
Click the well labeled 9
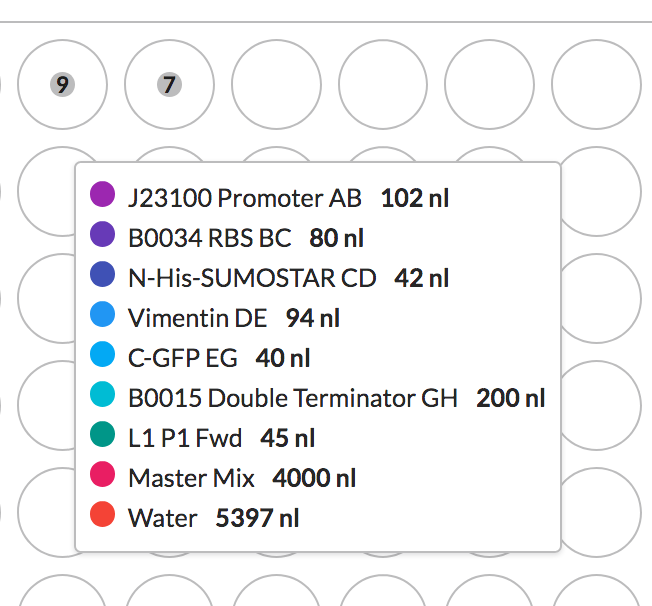coord(62,85)
